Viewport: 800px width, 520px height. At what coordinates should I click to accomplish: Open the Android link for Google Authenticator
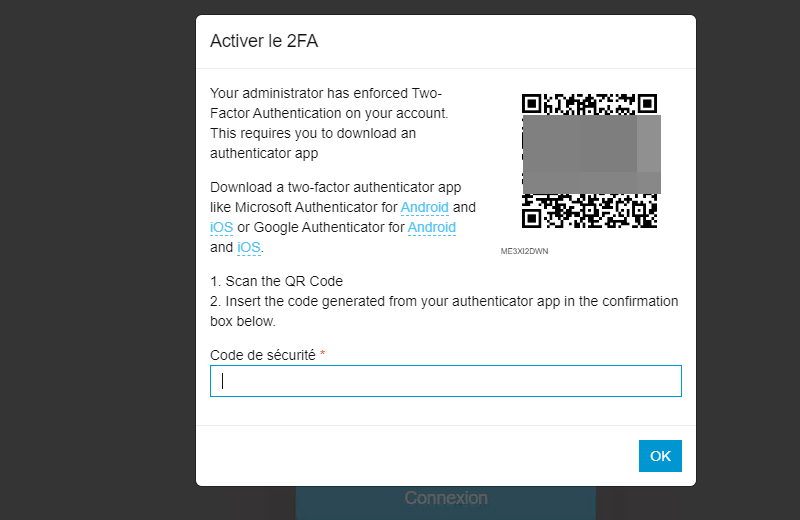coord(431,227)
